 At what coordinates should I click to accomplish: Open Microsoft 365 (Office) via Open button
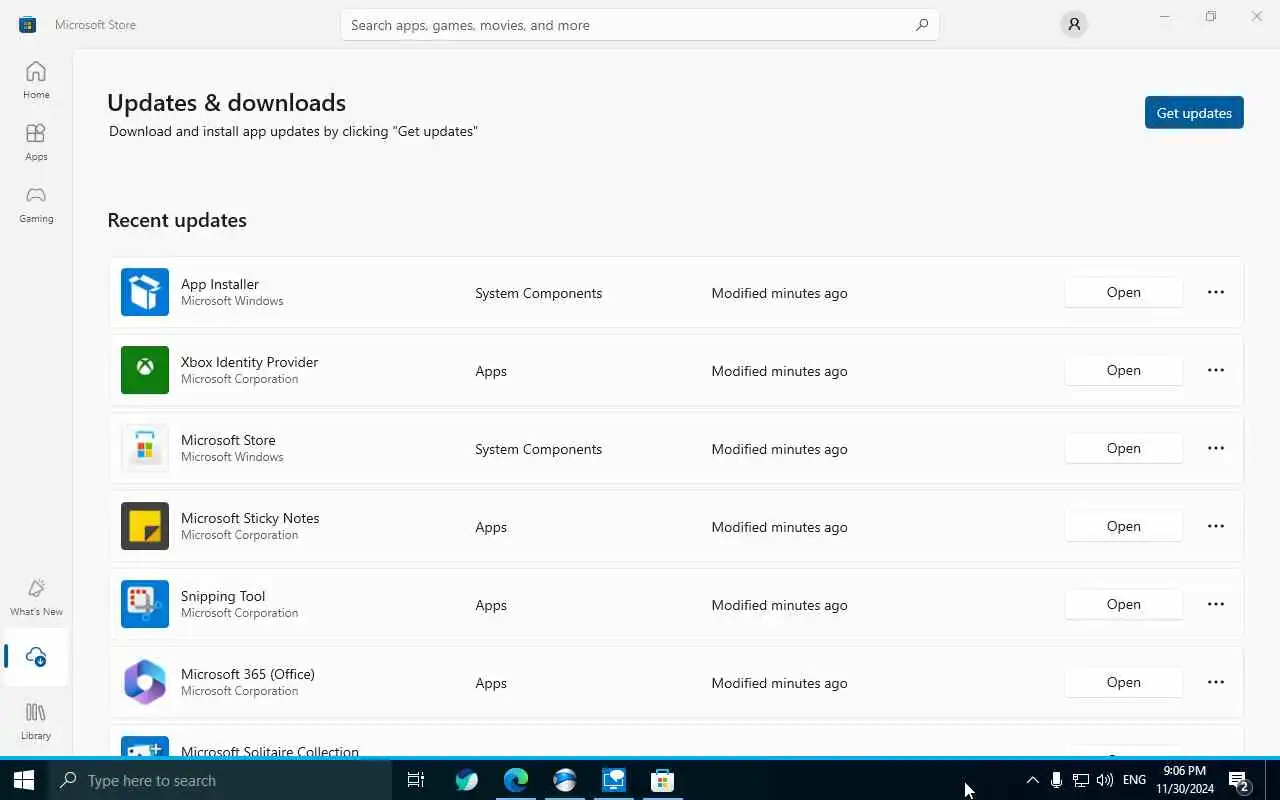pos(1124,682)
